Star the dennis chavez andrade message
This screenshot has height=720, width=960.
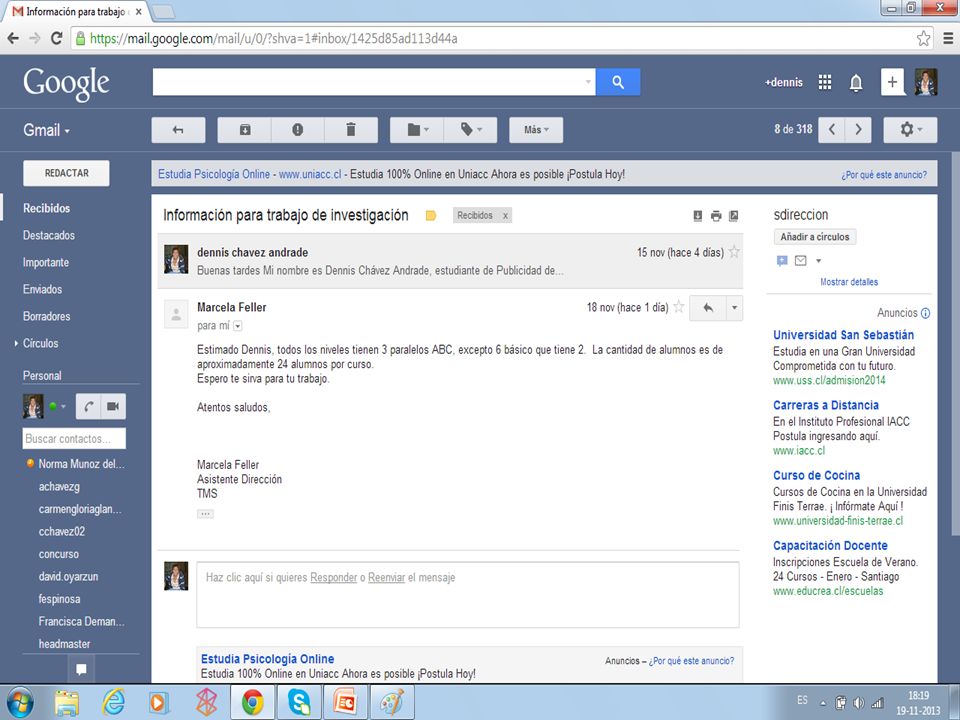(x=734, y=252)
